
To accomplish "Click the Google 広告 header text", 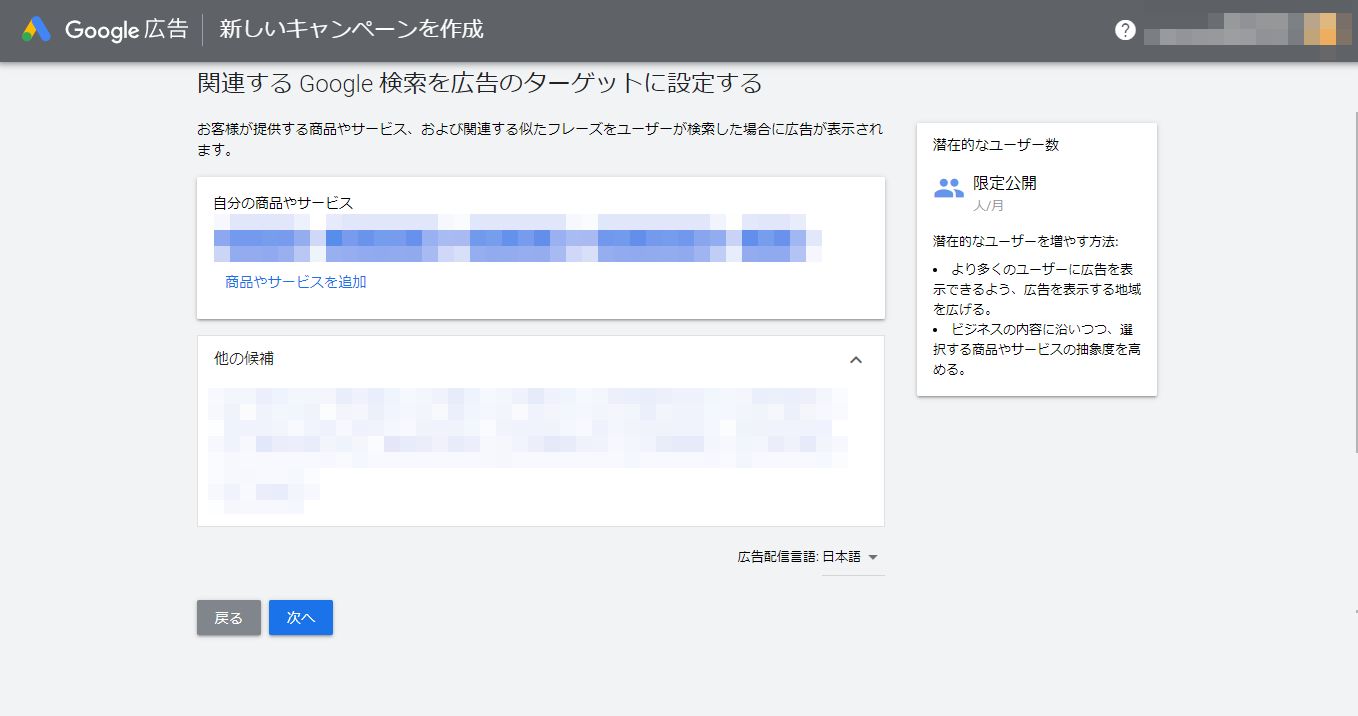I will [126, 30].
